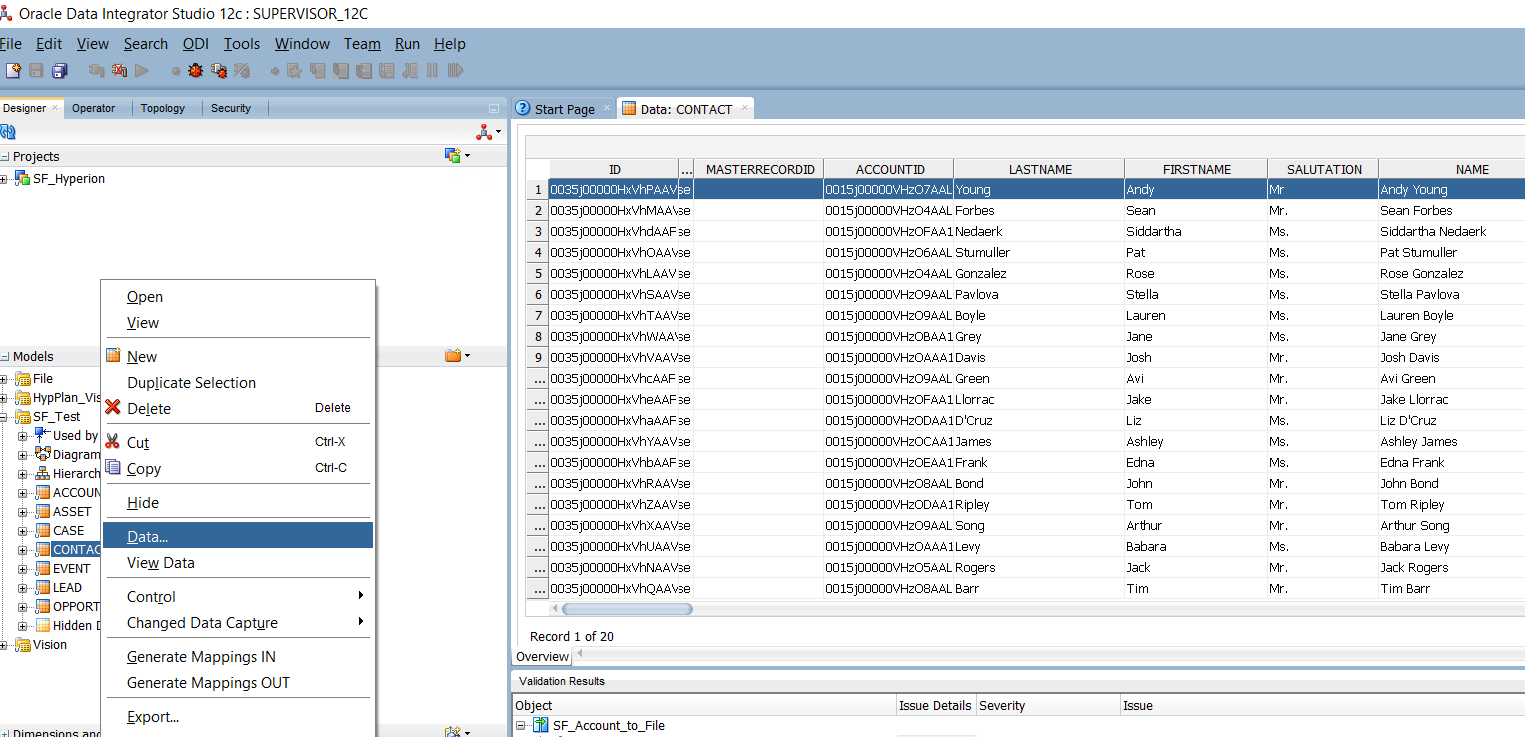Select the Overview tab below the grid

[542, 657]
